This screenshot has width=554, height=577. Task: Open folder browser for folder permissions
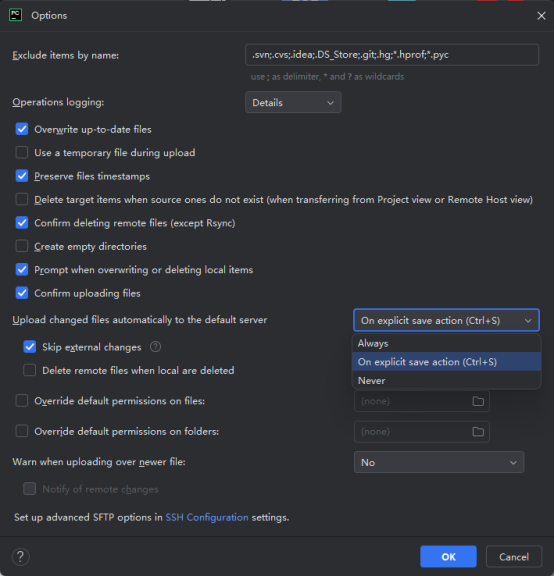tap(478, 432)
